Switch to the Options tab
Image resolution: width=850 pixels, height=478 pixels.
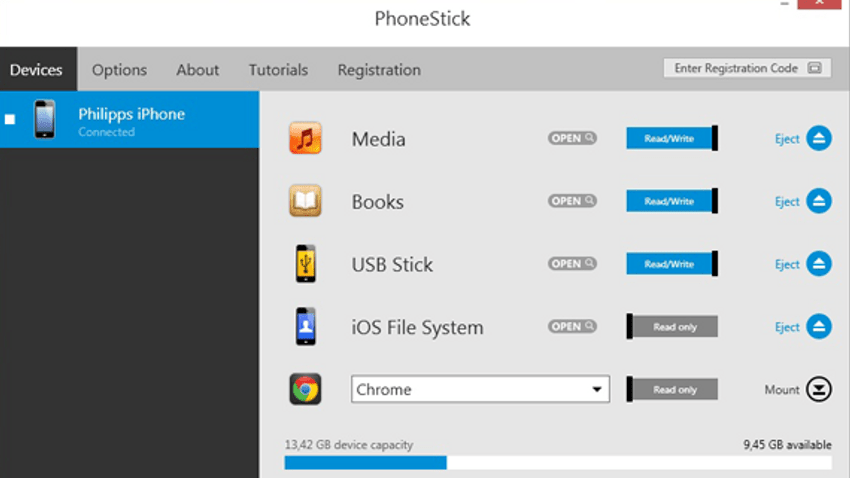pyautogui.click(x=119, y=69)
